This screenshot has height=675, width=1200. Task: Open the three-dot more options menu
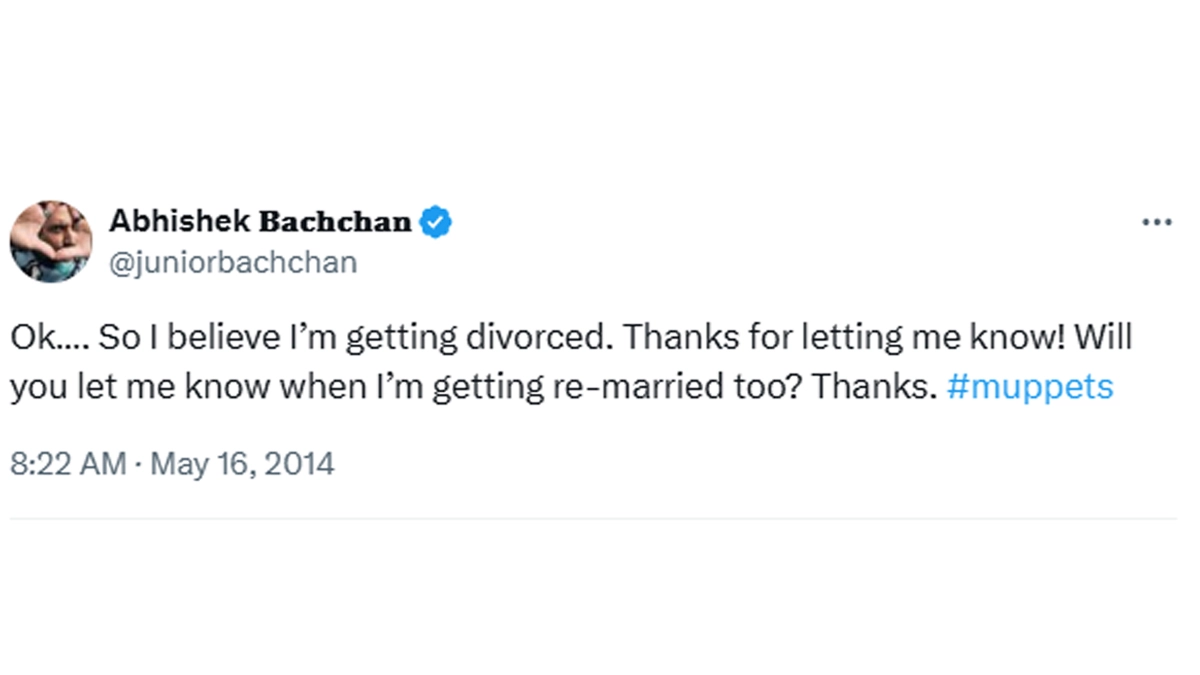(1156, 222)
